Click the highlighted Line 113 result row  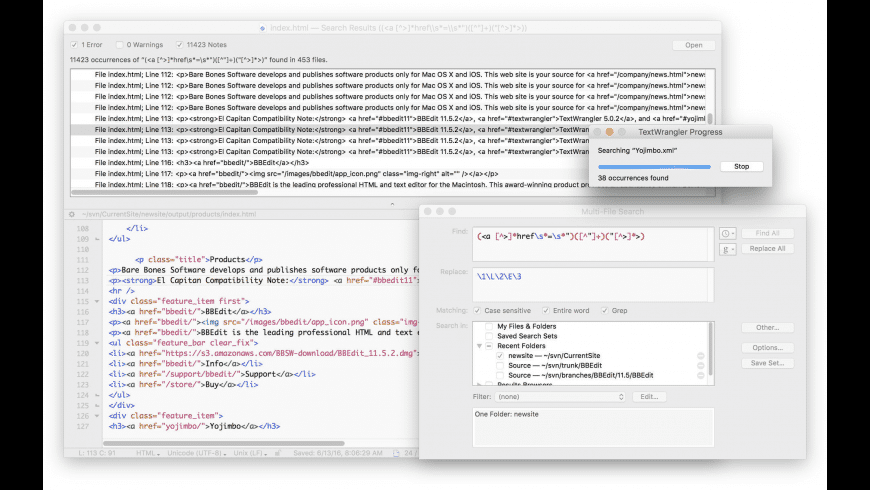coord(330,129)
